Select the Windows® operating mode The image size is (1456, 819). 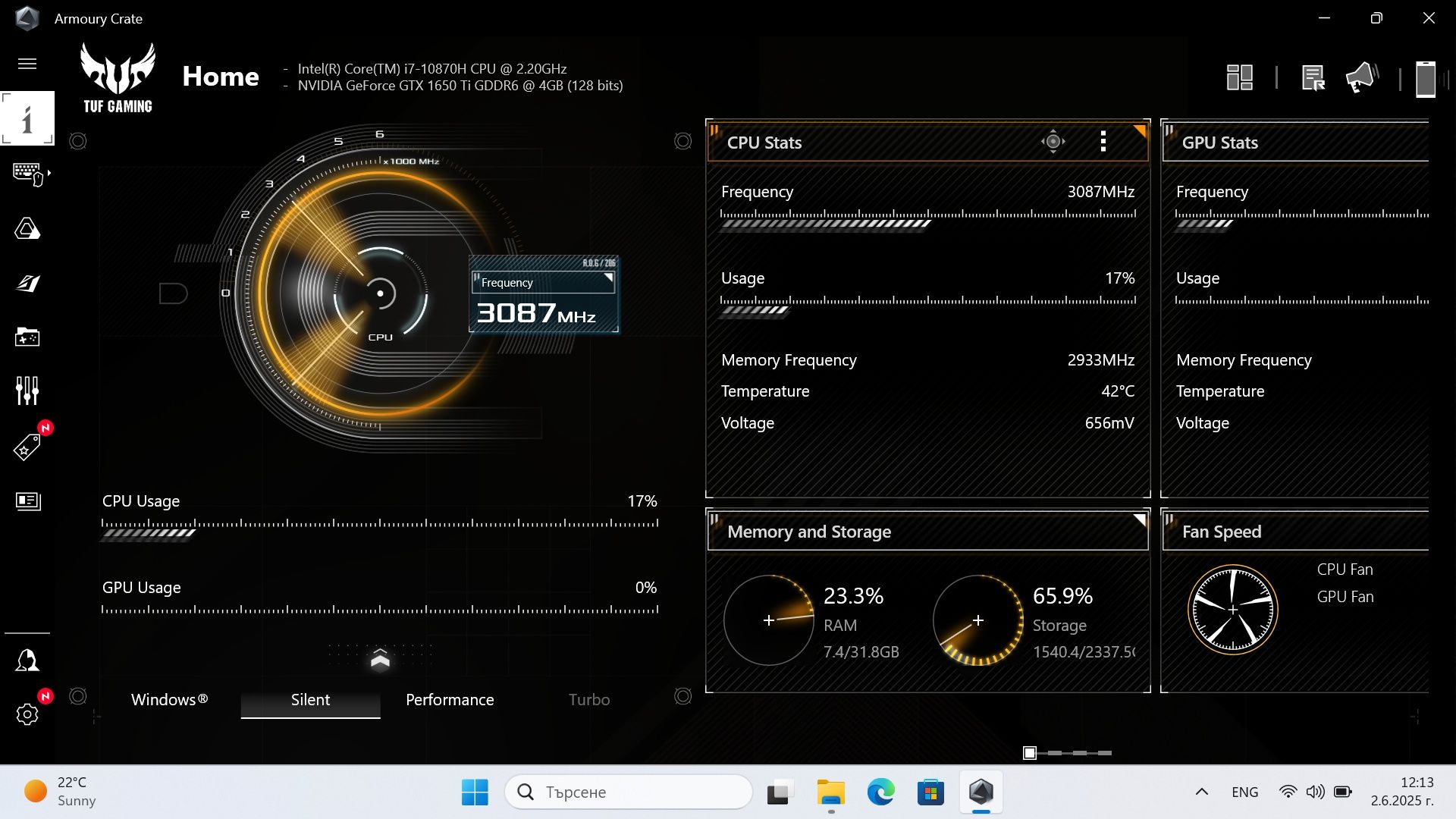(x=169, y=700)
